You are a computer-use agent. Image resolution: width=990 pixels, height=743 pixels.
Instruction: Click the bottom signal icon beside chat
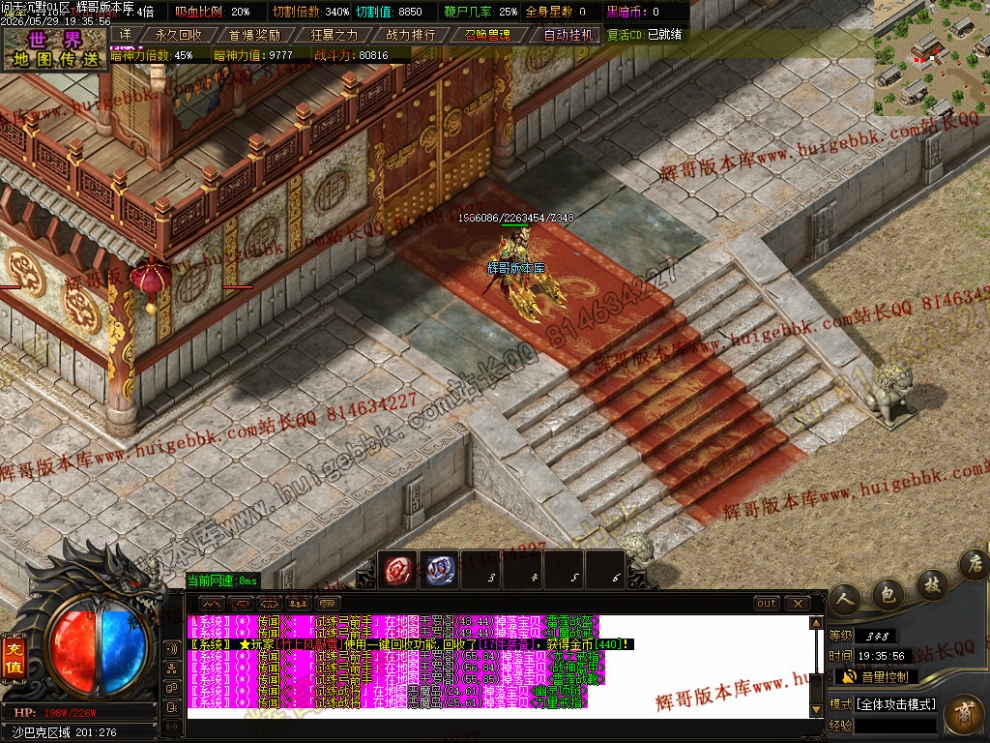(172, 727)
